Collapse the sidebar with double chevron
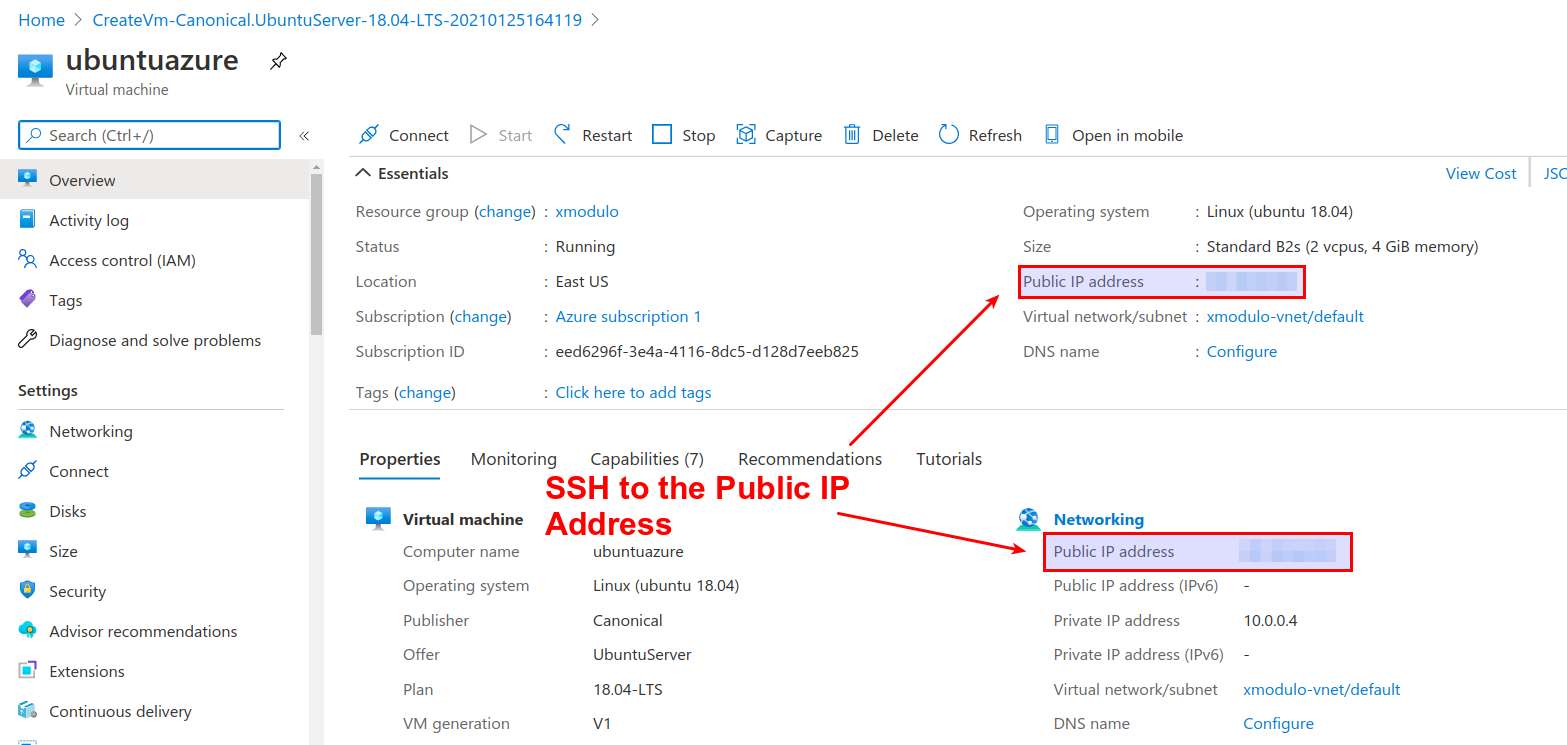Viewport: 1567px width, 745px height. pyautogui.click(x=304, y=135)
